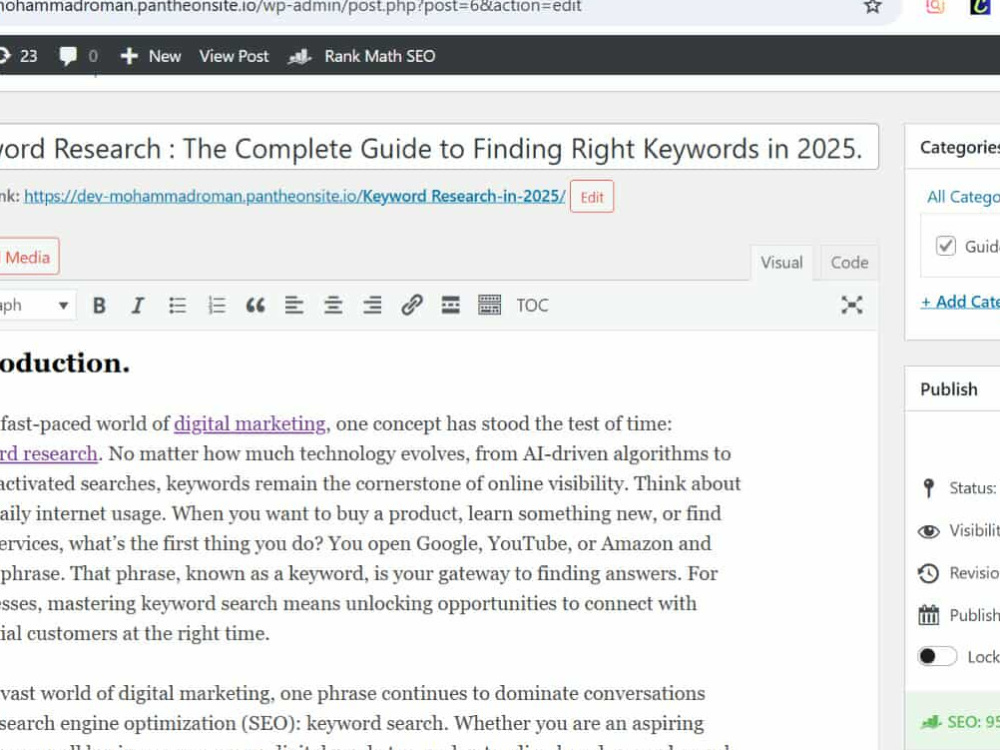
Task: Open the 23 updates indicator
Action: pyautogui.click(x=19, y=56)
